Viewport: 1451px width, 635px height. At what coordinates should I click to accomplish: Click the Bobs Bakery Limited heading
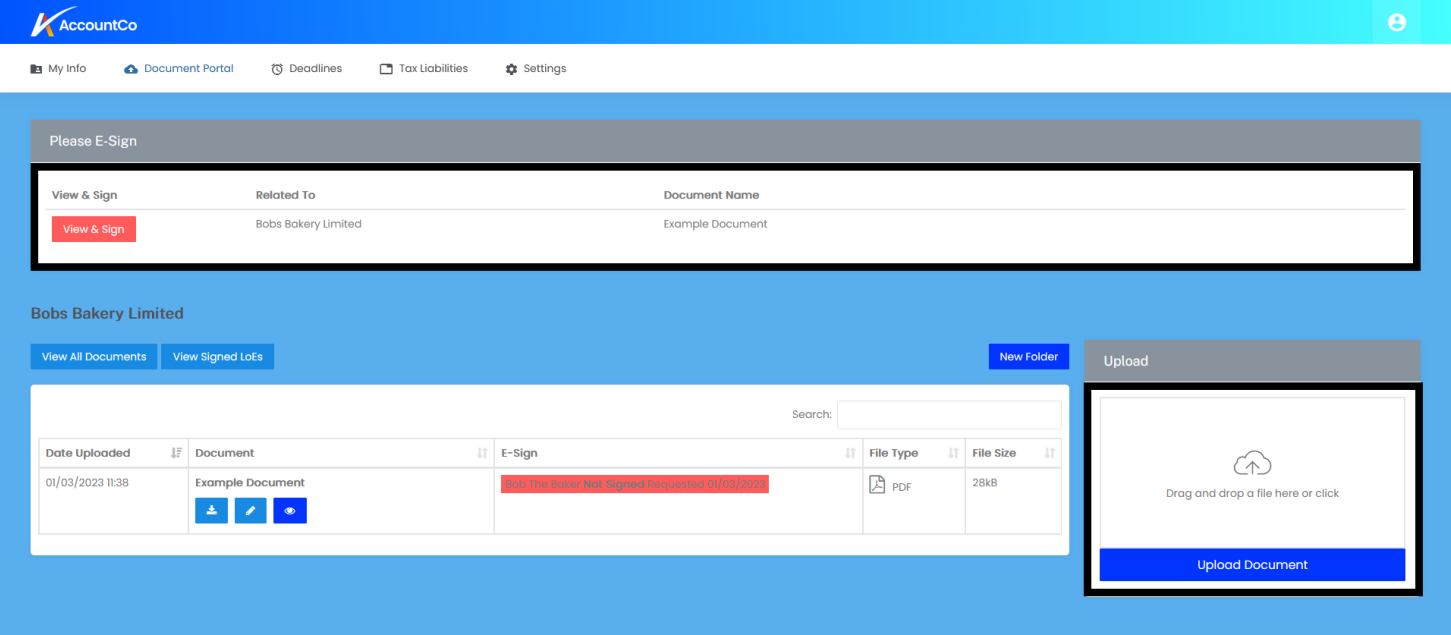coord(107,313)
